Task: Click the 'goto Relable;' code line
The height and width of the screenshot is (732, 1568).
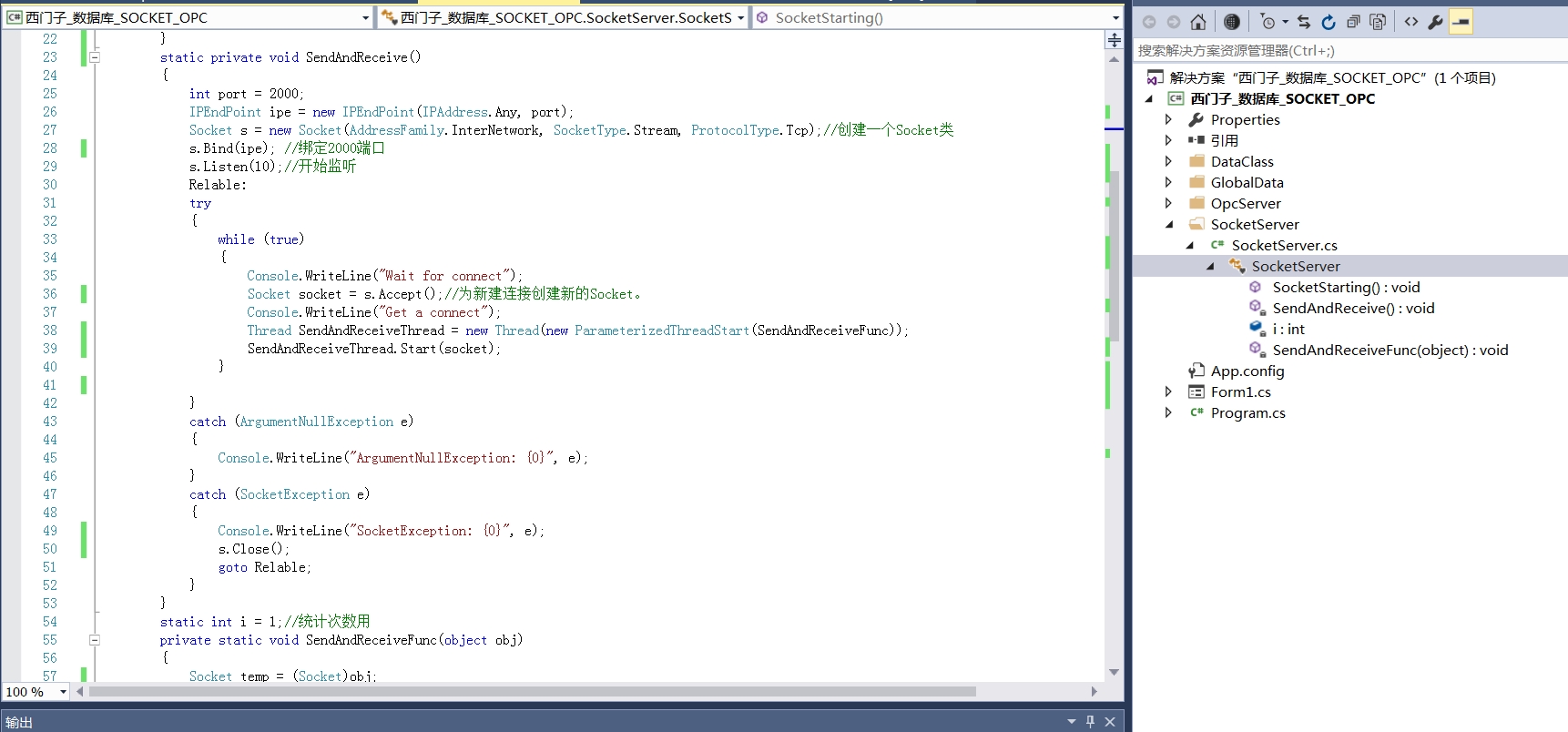Action: point(264,567)
